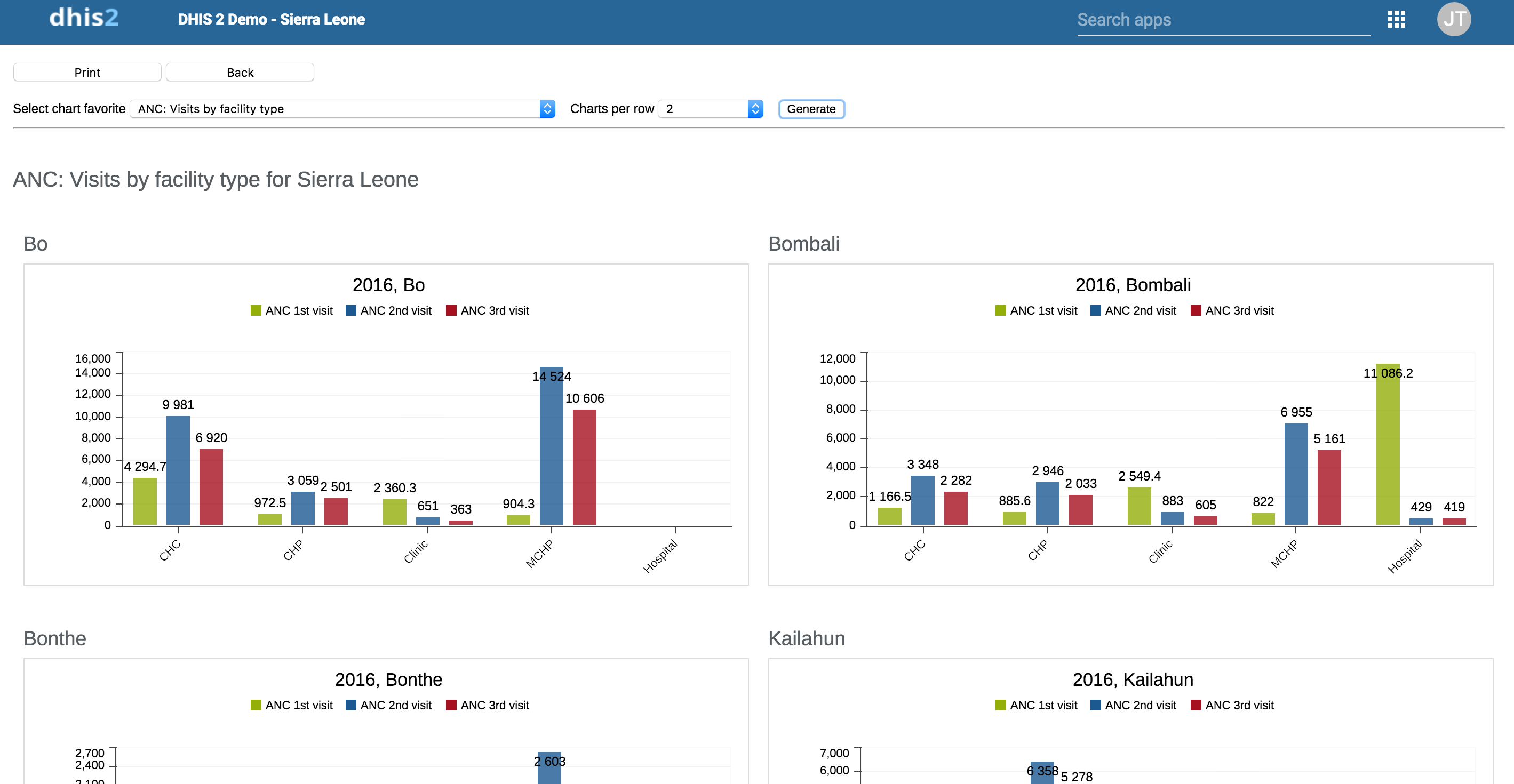Click blue ANC 2nd visit swatch in Bonthe legend
The height and width of the screenshot is (784, 1514).
tap(351, 705)
